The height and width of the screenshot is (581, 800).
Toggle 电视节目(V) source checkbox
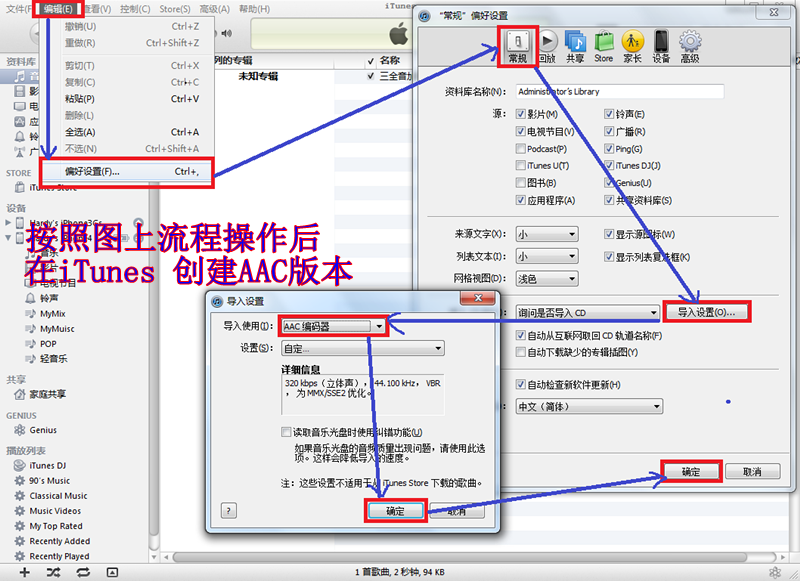(520, 132)
